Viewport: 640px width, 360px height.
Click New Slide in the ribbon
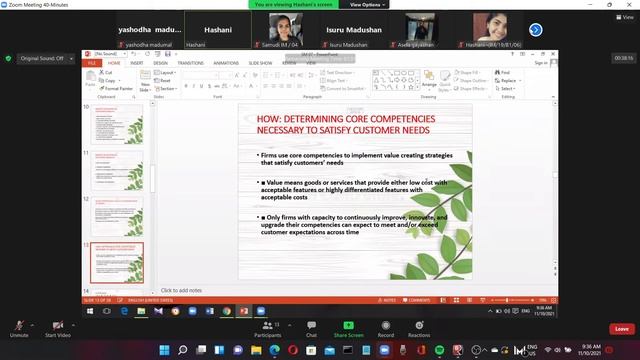point(145,81)
